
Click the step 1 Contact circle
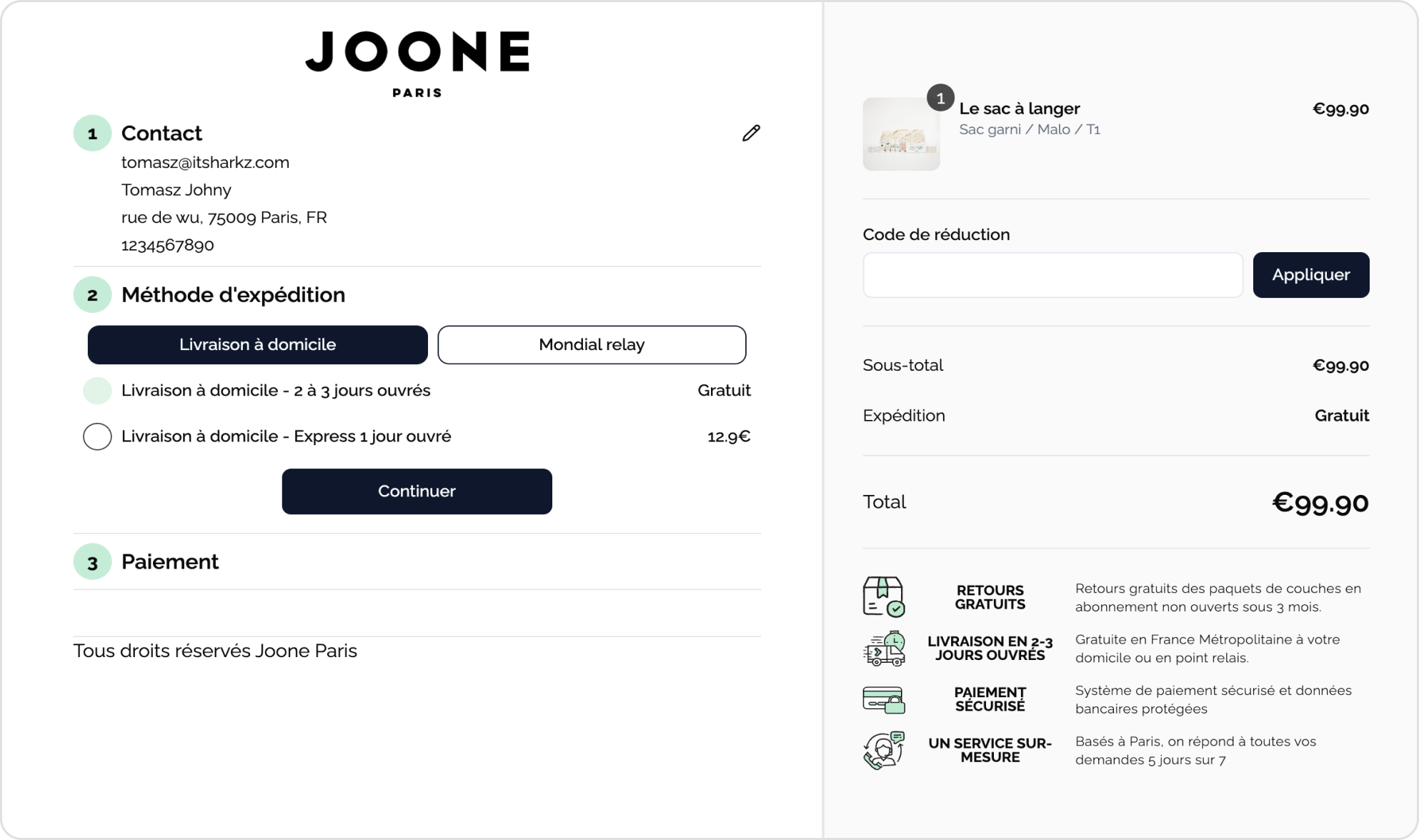point(92,133)
